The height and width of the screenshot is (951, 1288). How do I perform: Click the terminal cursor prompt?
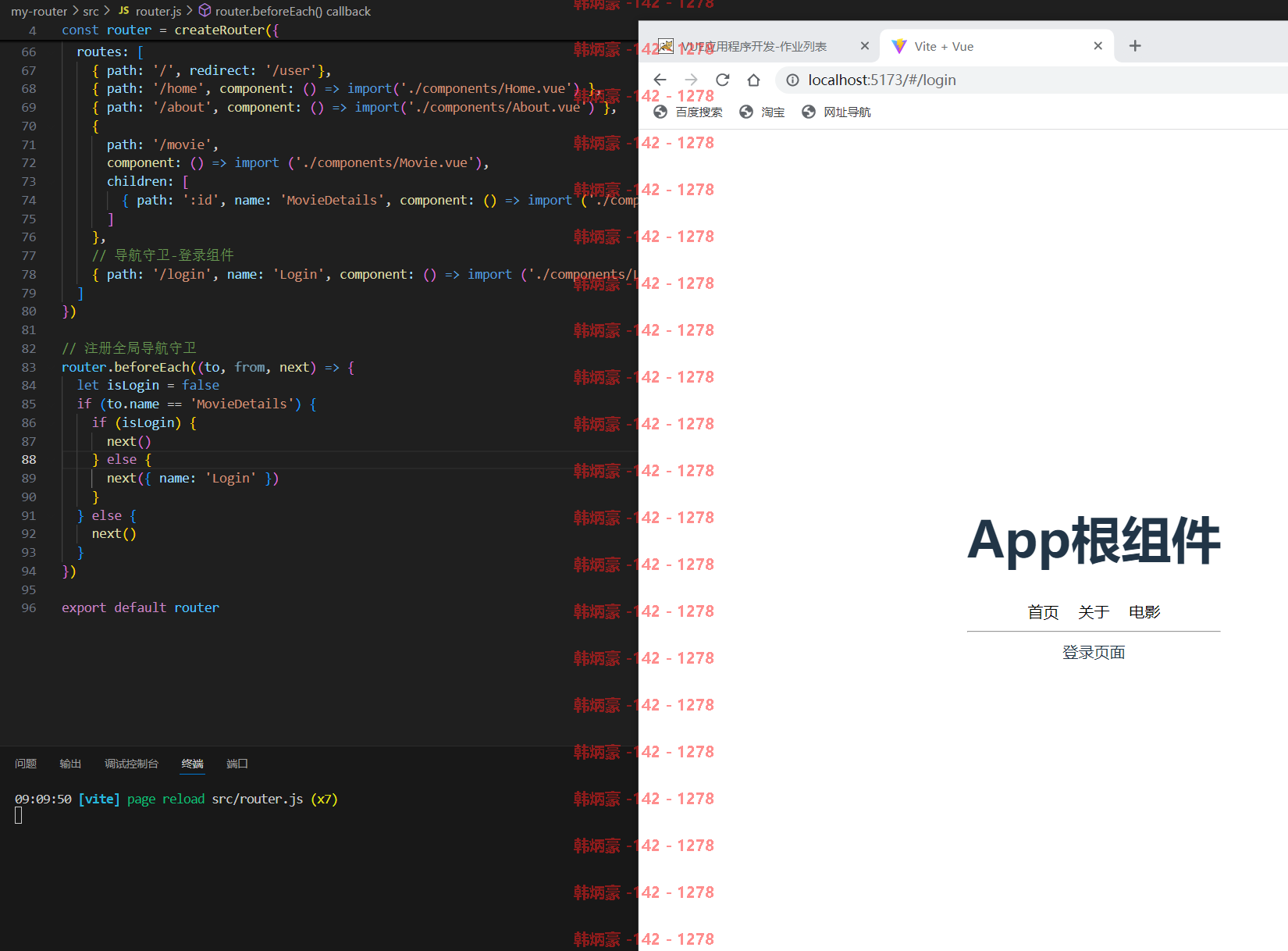coord(18,816)
